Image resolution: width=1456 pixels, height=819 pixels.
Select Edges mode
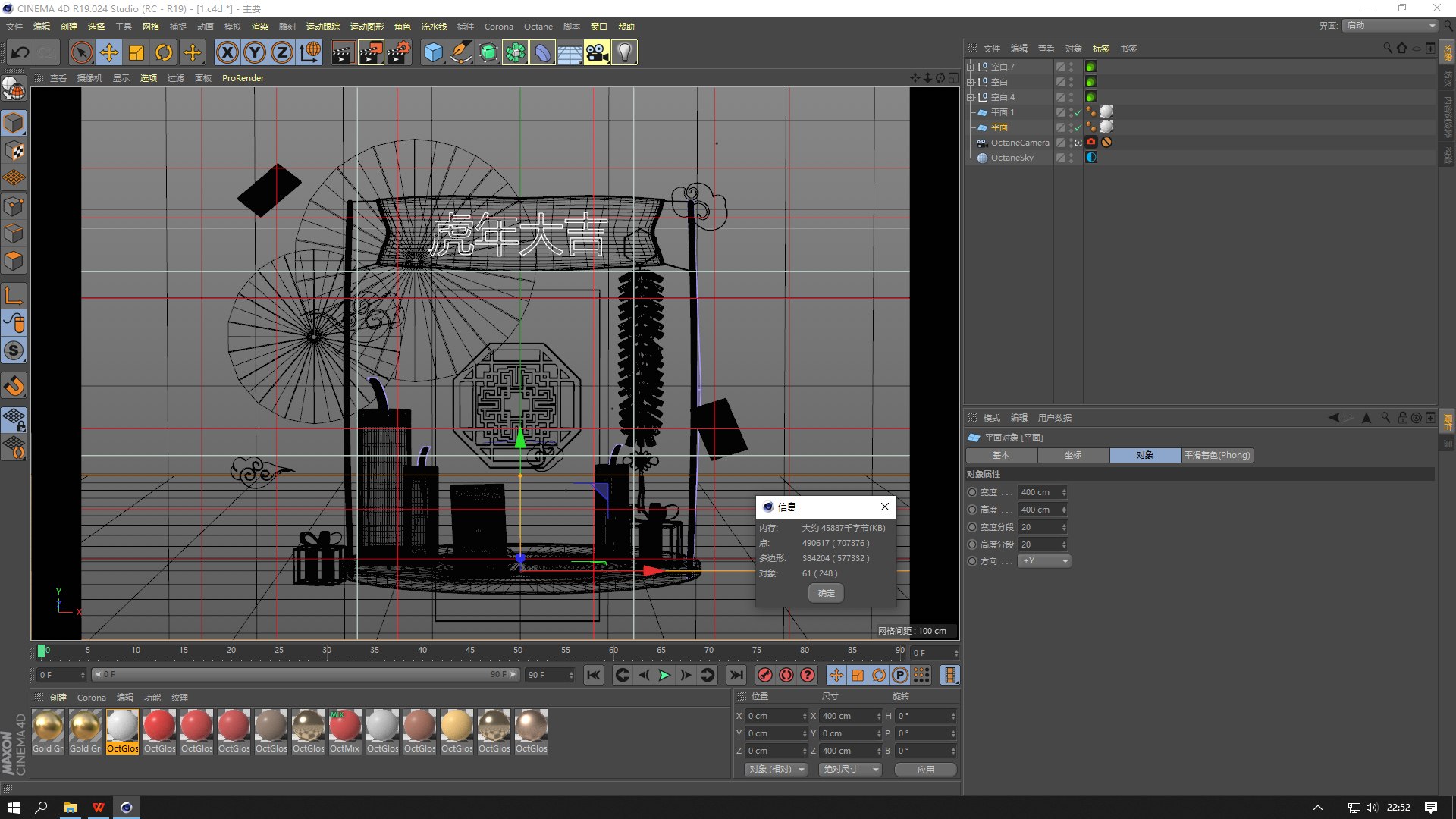click(14, 234)
